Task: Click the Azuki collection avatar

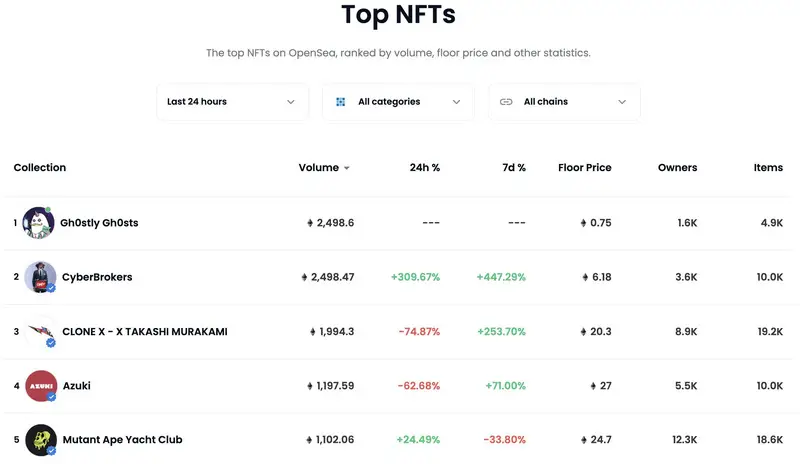Action: click(40, 385)
